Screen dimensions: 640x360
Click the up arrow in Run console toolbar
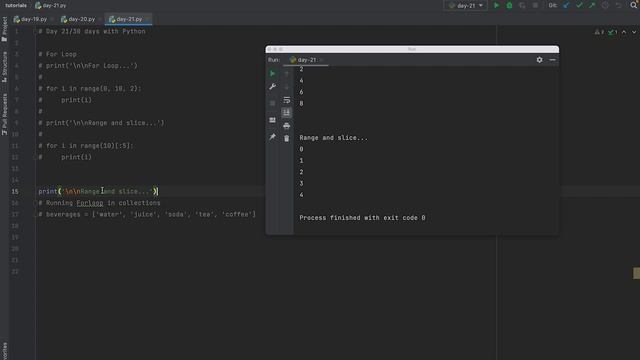coord(287,73)
